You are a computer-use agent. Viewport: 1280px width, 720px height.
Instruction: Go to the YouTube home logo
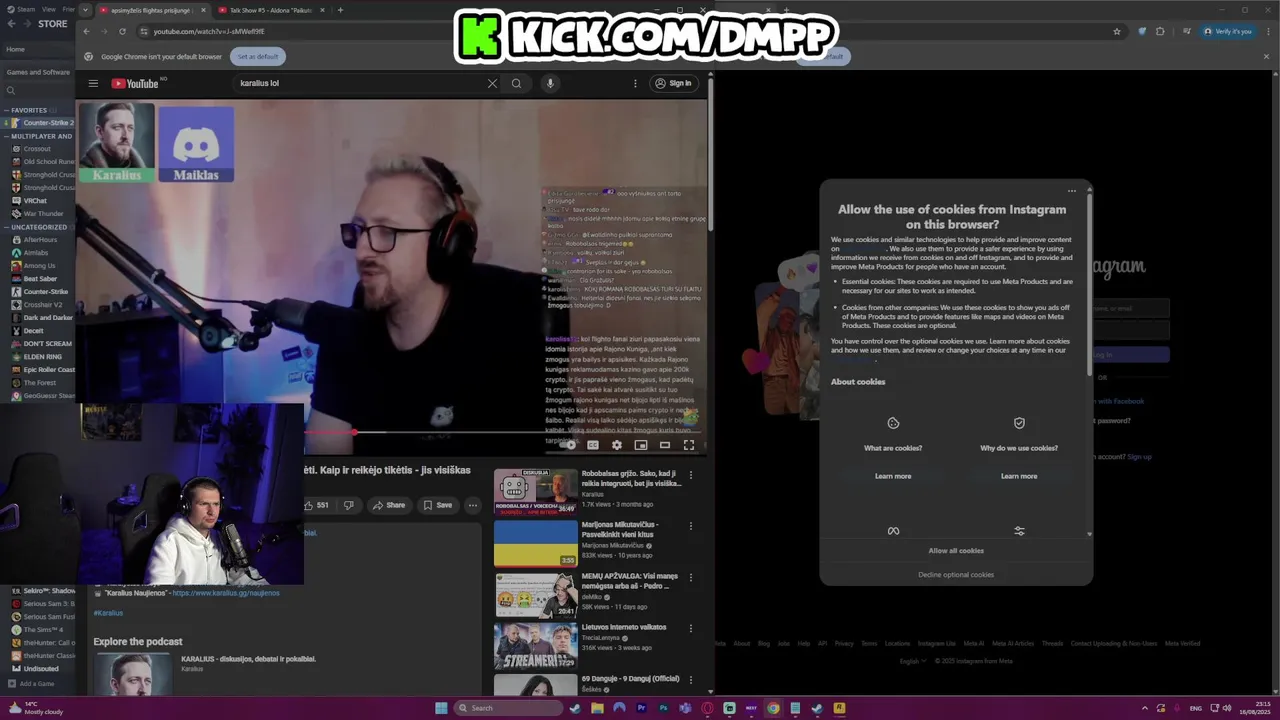[135, 83]
